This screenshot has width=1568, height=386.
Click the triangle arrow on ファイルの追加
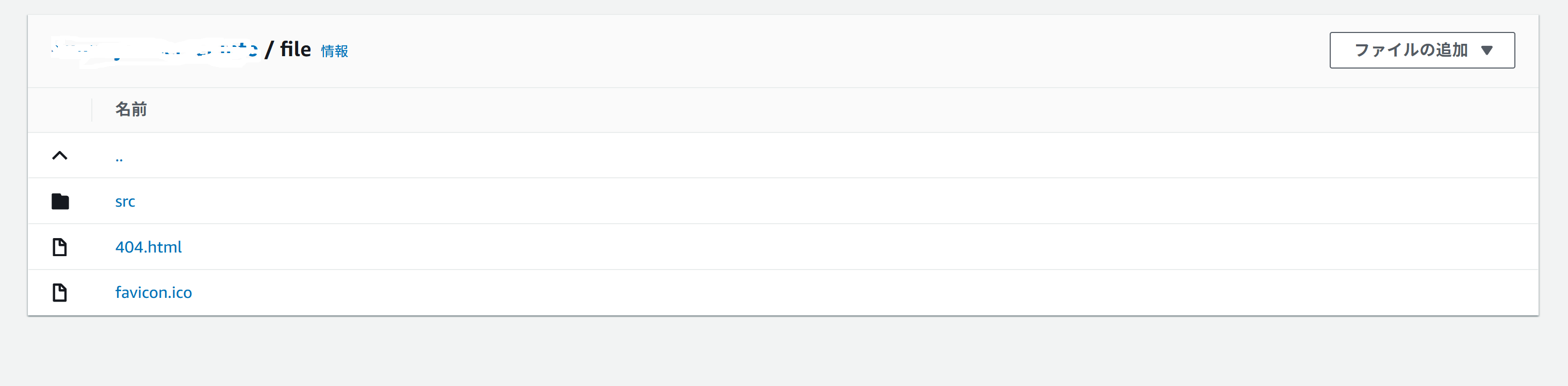pos(1487,51)
